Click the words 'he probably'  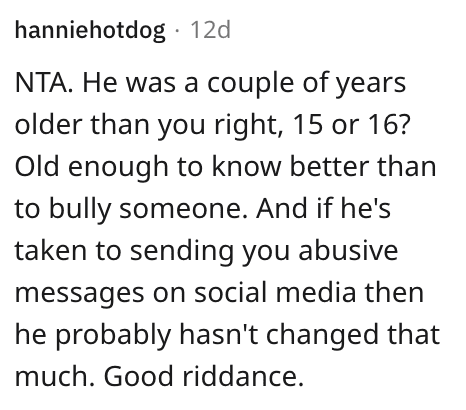(93, 336)
